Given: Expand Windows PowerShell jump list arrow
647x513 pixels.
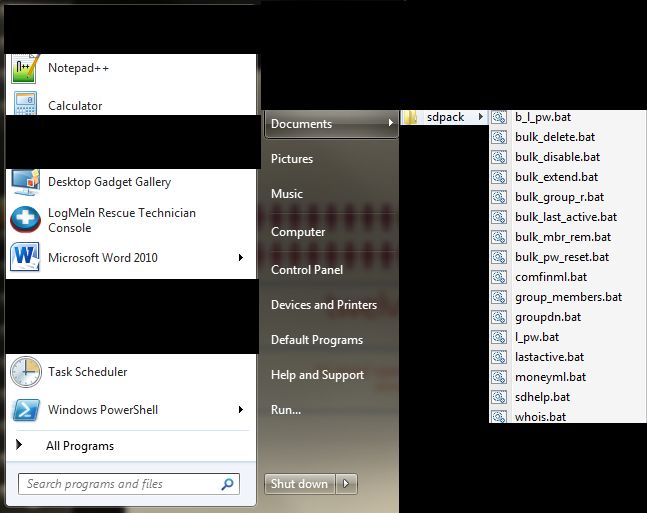Looking at the screenshot, I should [241, 409].
